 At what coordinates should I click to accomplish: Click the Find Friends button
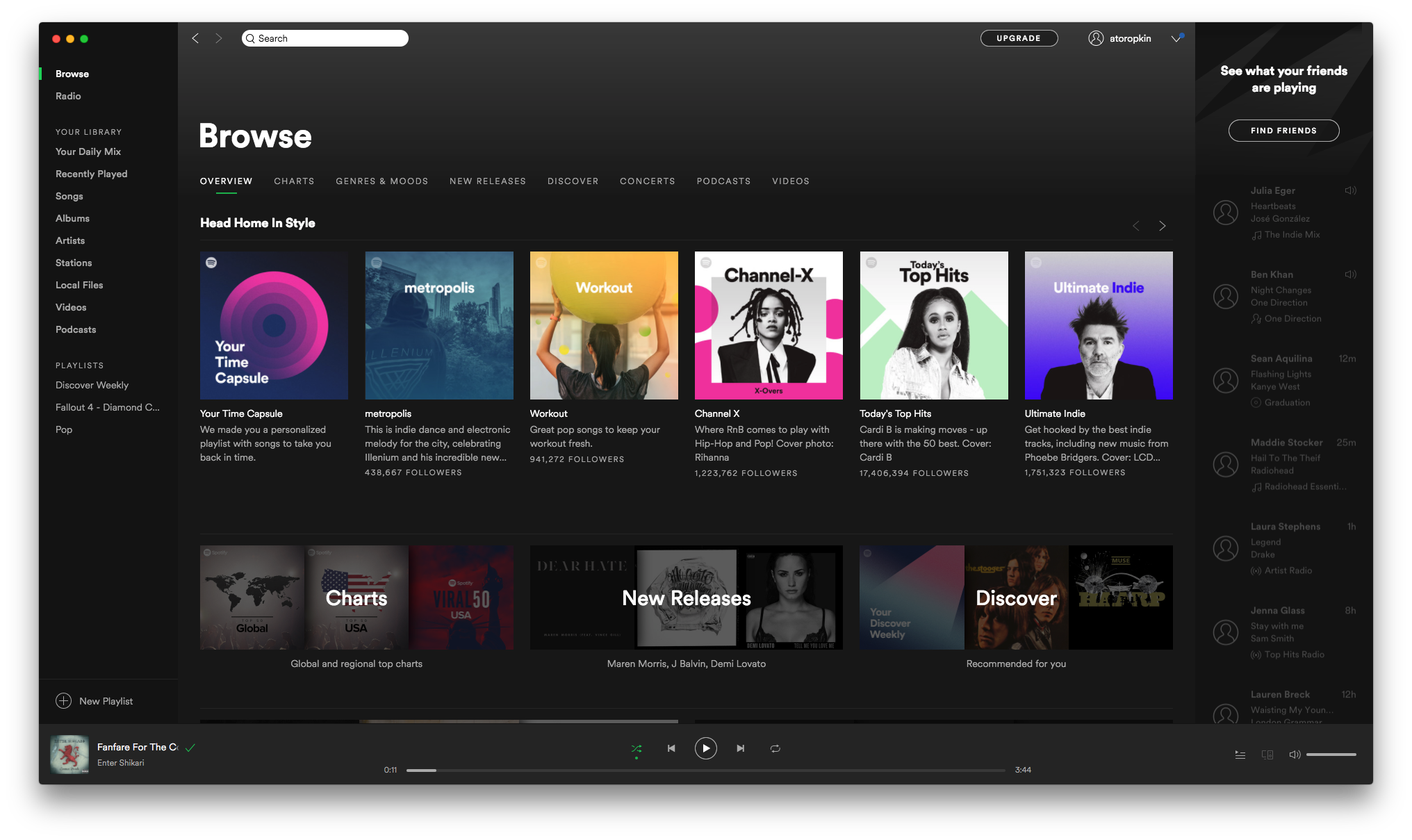click(1283, 131)
